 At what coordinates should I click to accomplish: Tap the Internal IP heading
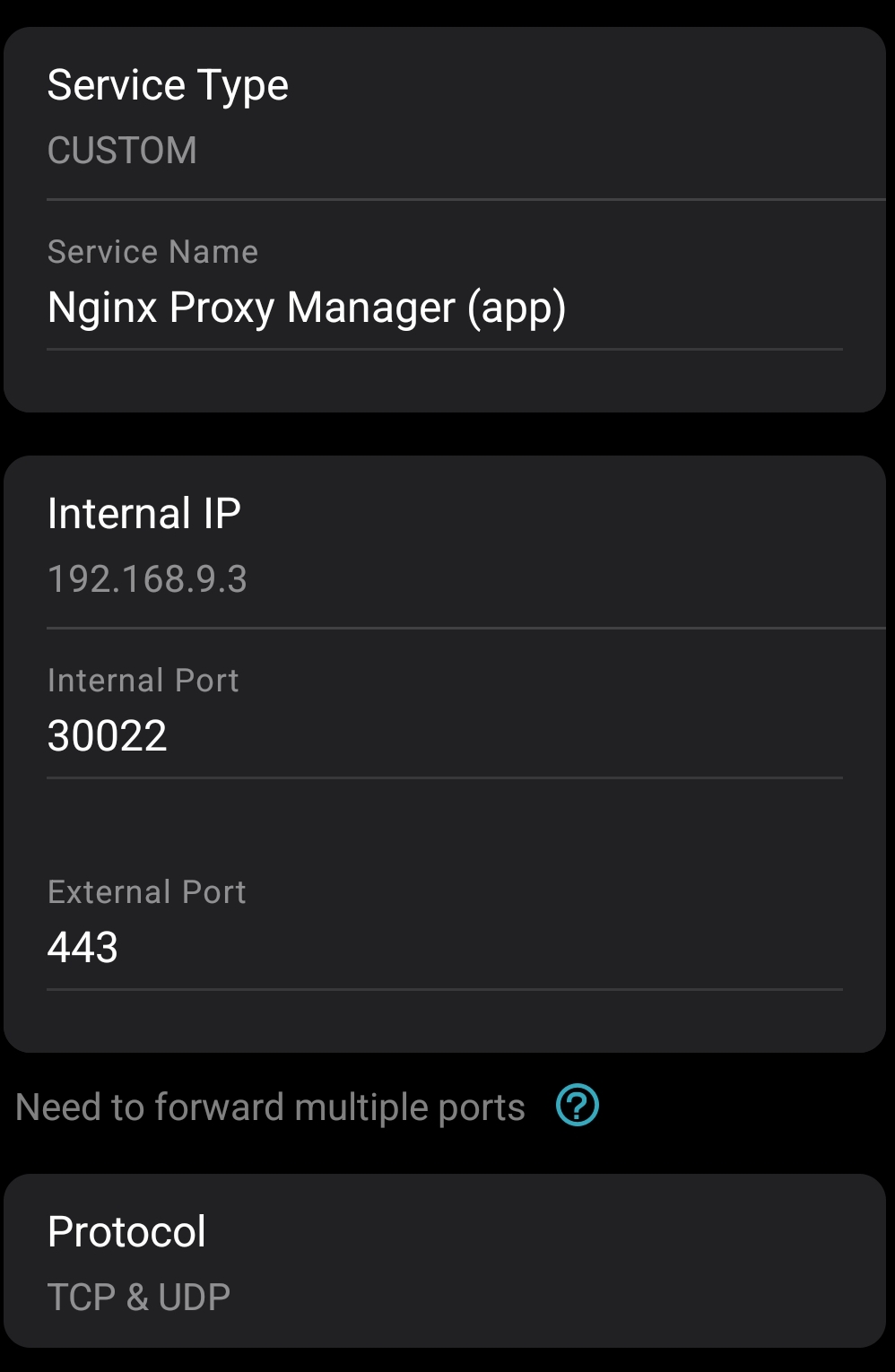(144, 514)
